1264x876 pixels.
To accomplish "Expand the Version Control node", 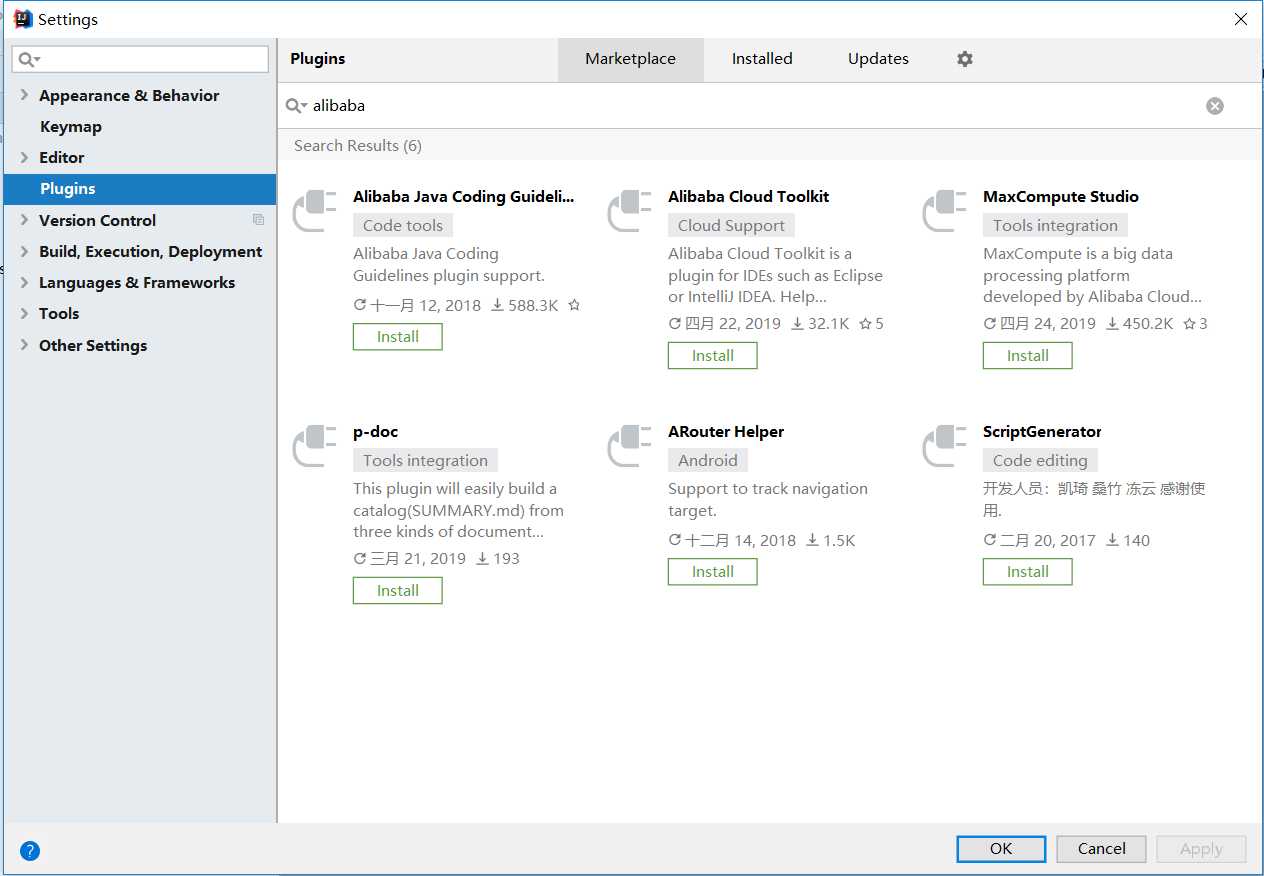I will tap(25, 220).
